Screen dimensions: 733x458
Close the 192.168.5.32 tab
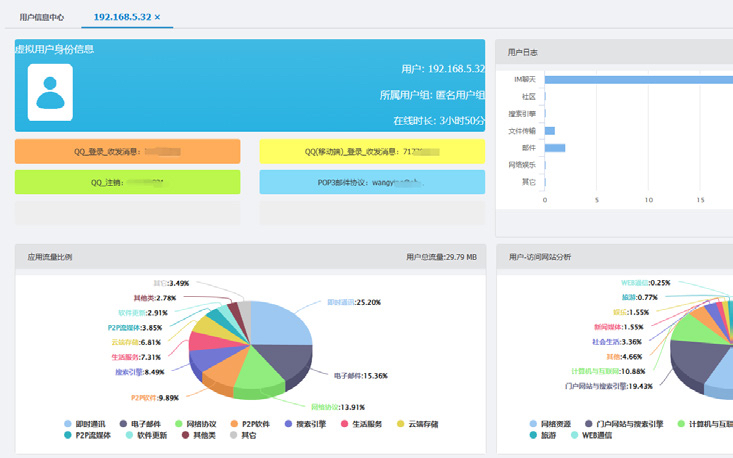pyautogui.click(x=157, y=18)
